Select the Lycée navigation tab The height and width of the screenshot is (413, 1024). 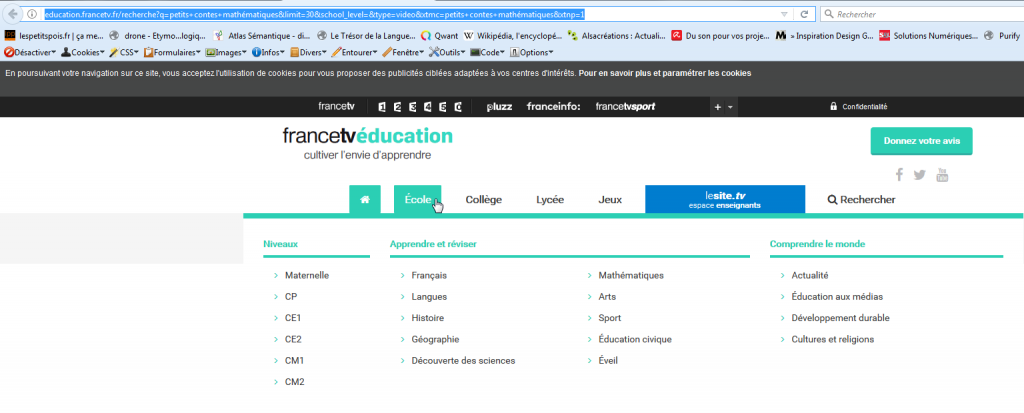point(550,200)
